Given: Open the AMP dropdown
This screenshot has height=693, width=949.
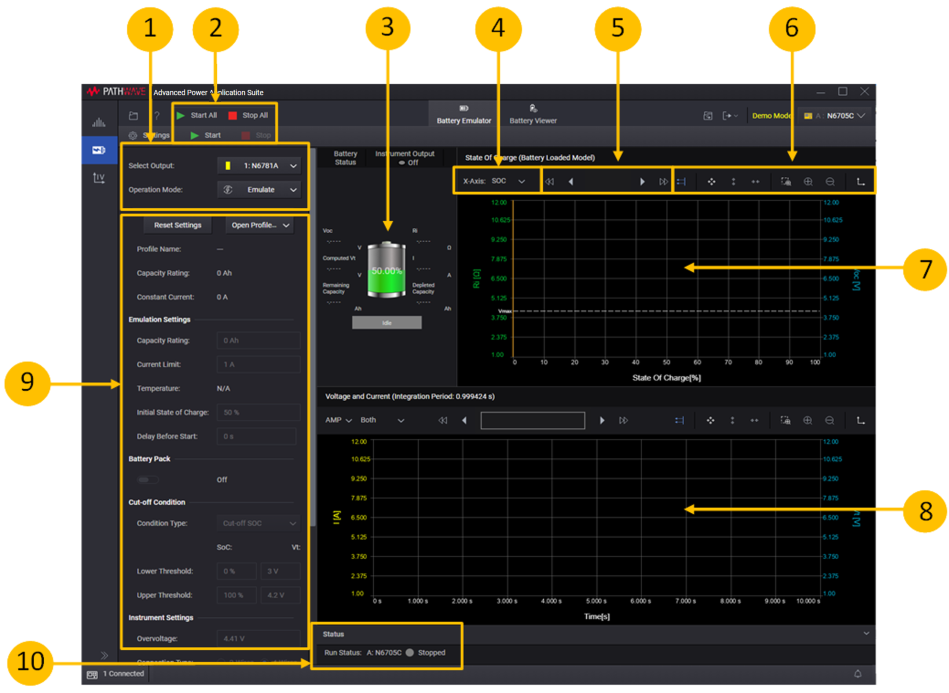Looking at the screenshot, I should pos(338,420).
